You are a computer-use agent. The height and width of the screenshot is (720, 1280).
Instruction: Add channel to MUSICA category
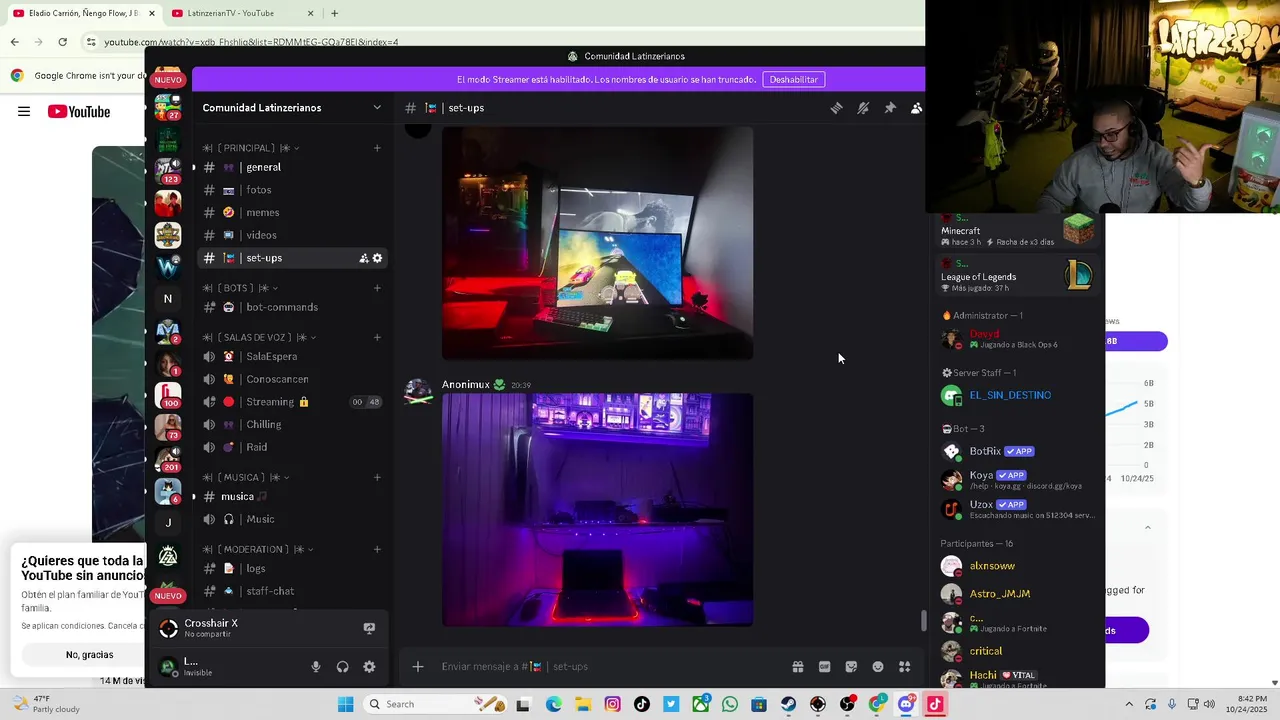[x=377, y=477]
